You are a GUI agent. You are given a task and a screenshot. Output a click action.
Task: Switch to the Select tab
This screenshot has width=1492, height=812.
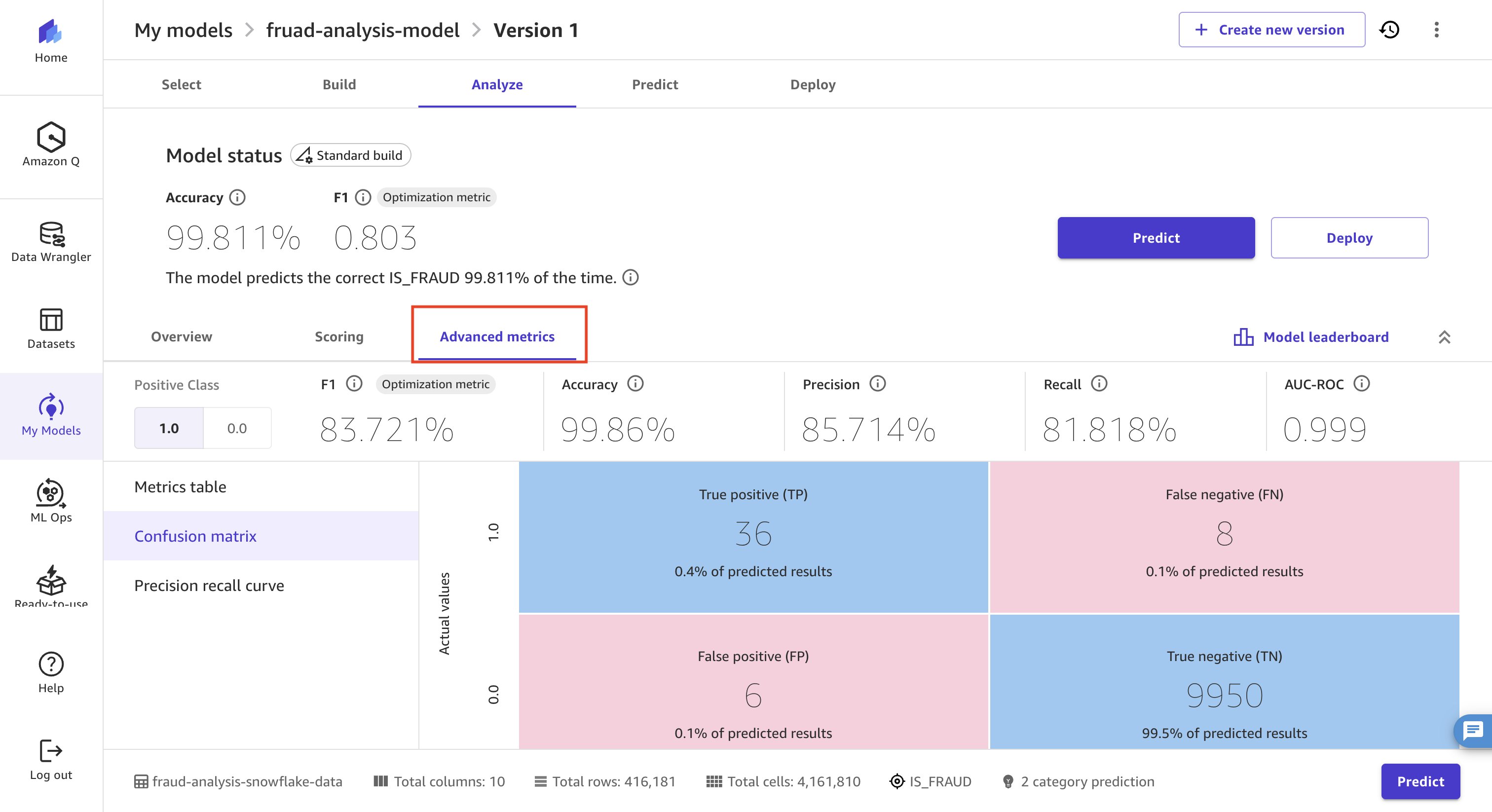pyautogui.click(x=181, y=84)
